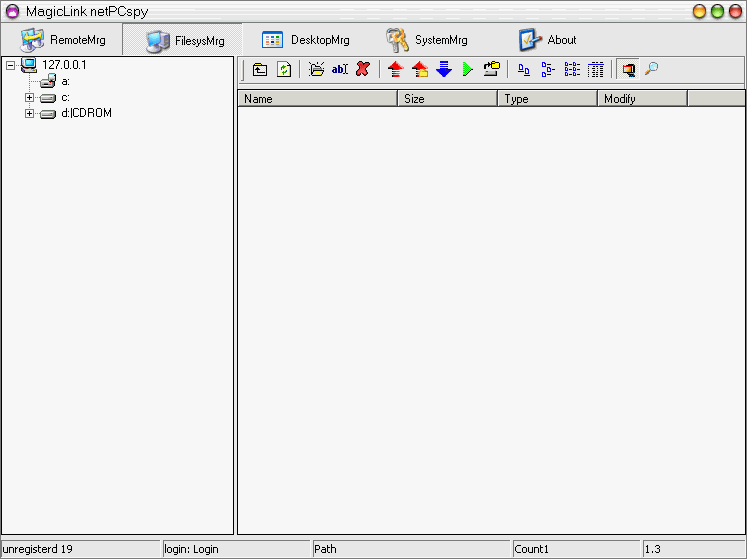Click the blue download arrow icon
747x559 pixels.
click(x=444, y=70)
